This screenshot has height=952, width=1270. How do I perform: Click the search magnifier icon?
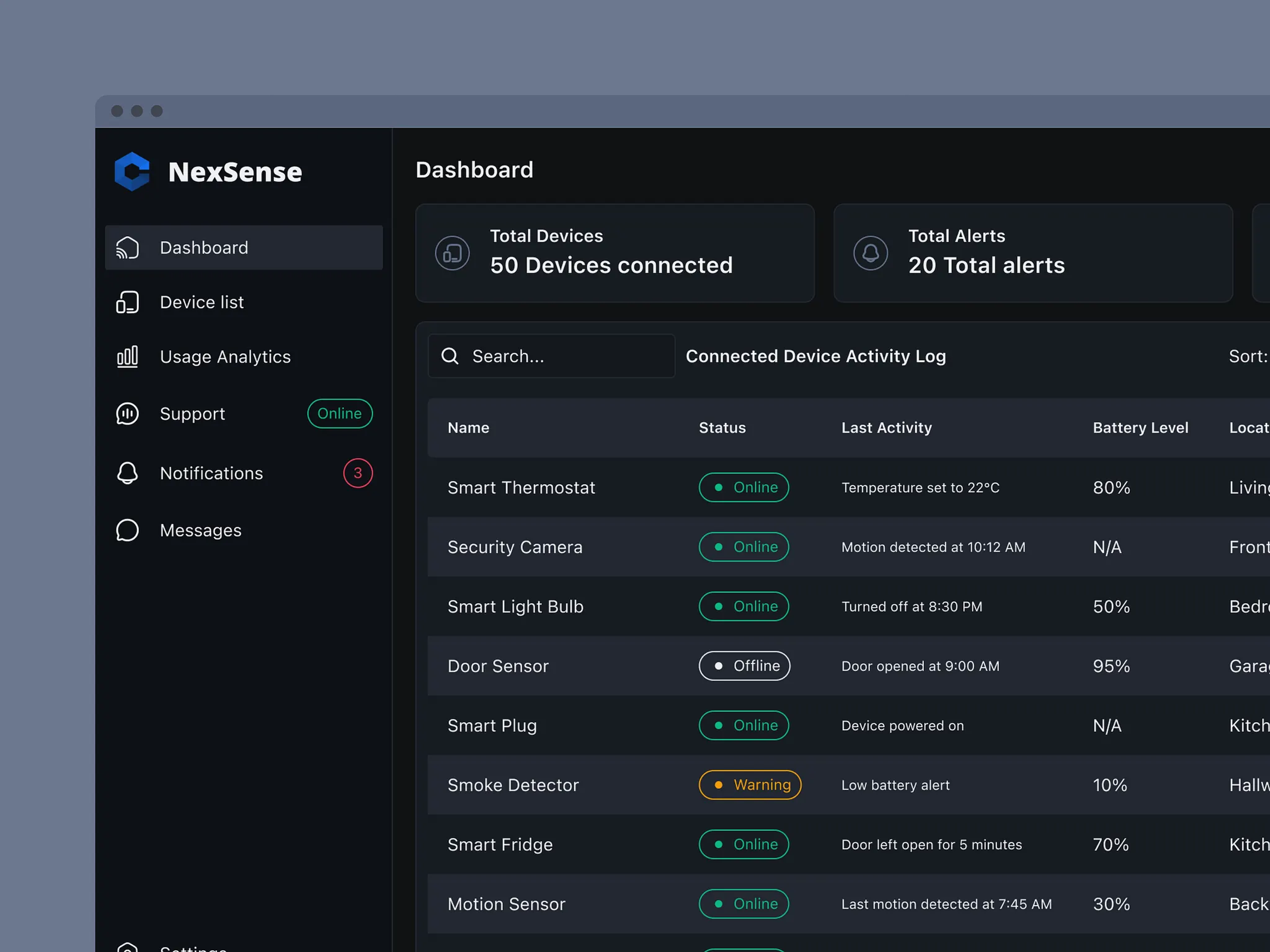pos(450,356)
